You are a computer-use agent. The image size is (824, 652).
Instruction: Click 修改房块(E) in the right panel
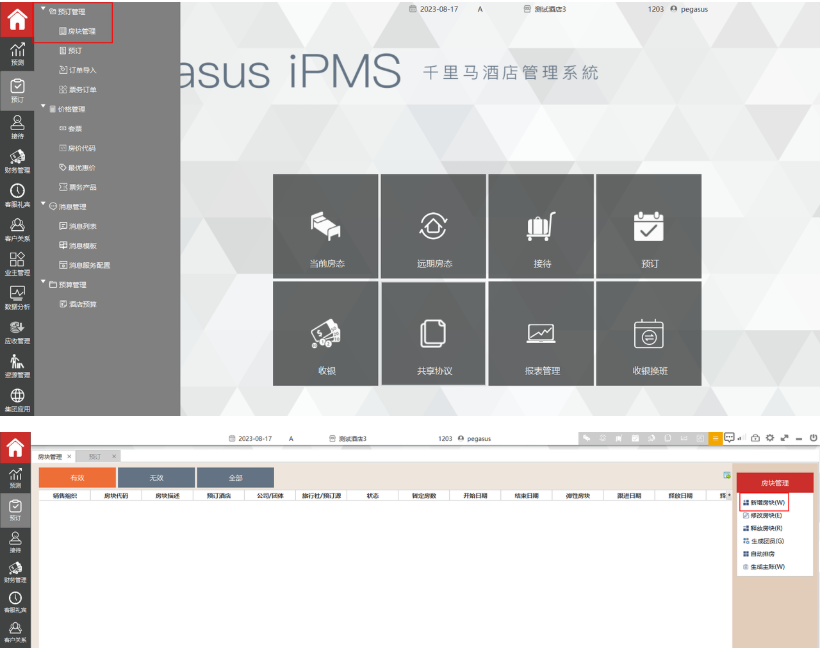[763, 515]
